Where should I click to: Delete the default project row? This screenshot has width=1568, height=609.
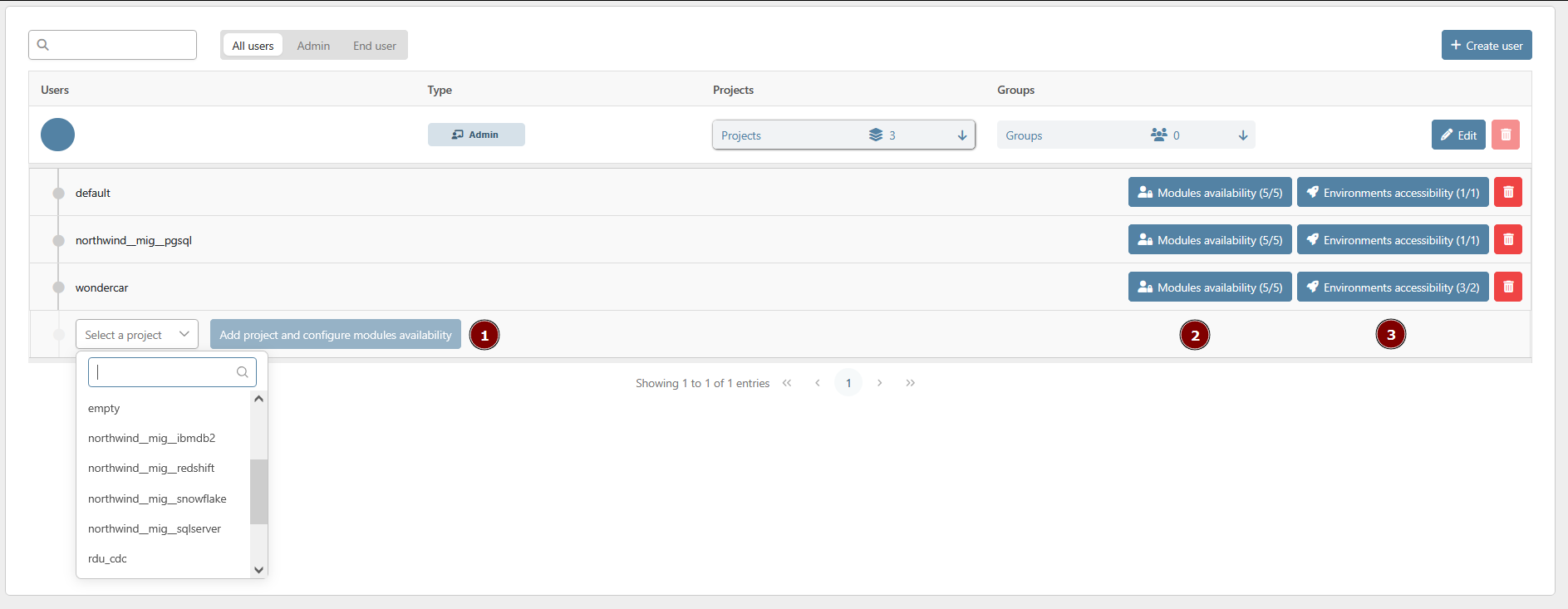pyautogui.click(x=1507, y=193)
